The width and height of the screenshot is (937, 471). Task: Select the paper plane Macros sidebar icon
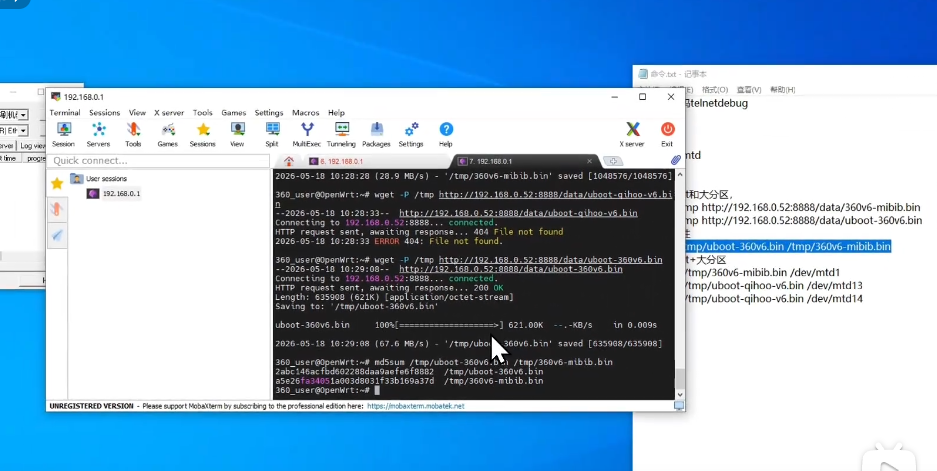point(57,236)
